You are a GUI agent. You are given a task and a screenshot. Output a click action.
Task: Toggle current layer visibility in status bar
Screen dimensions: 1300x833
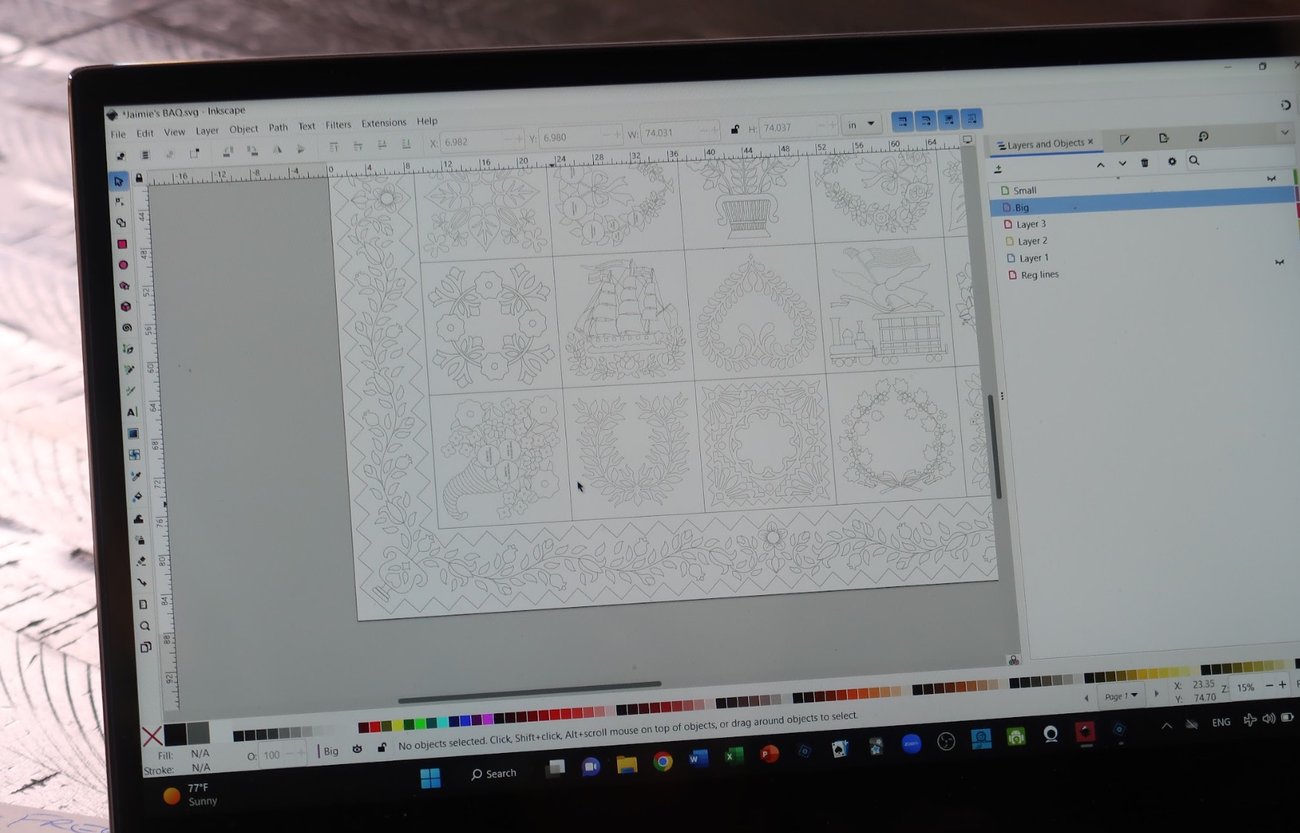(x=358, y=748)
